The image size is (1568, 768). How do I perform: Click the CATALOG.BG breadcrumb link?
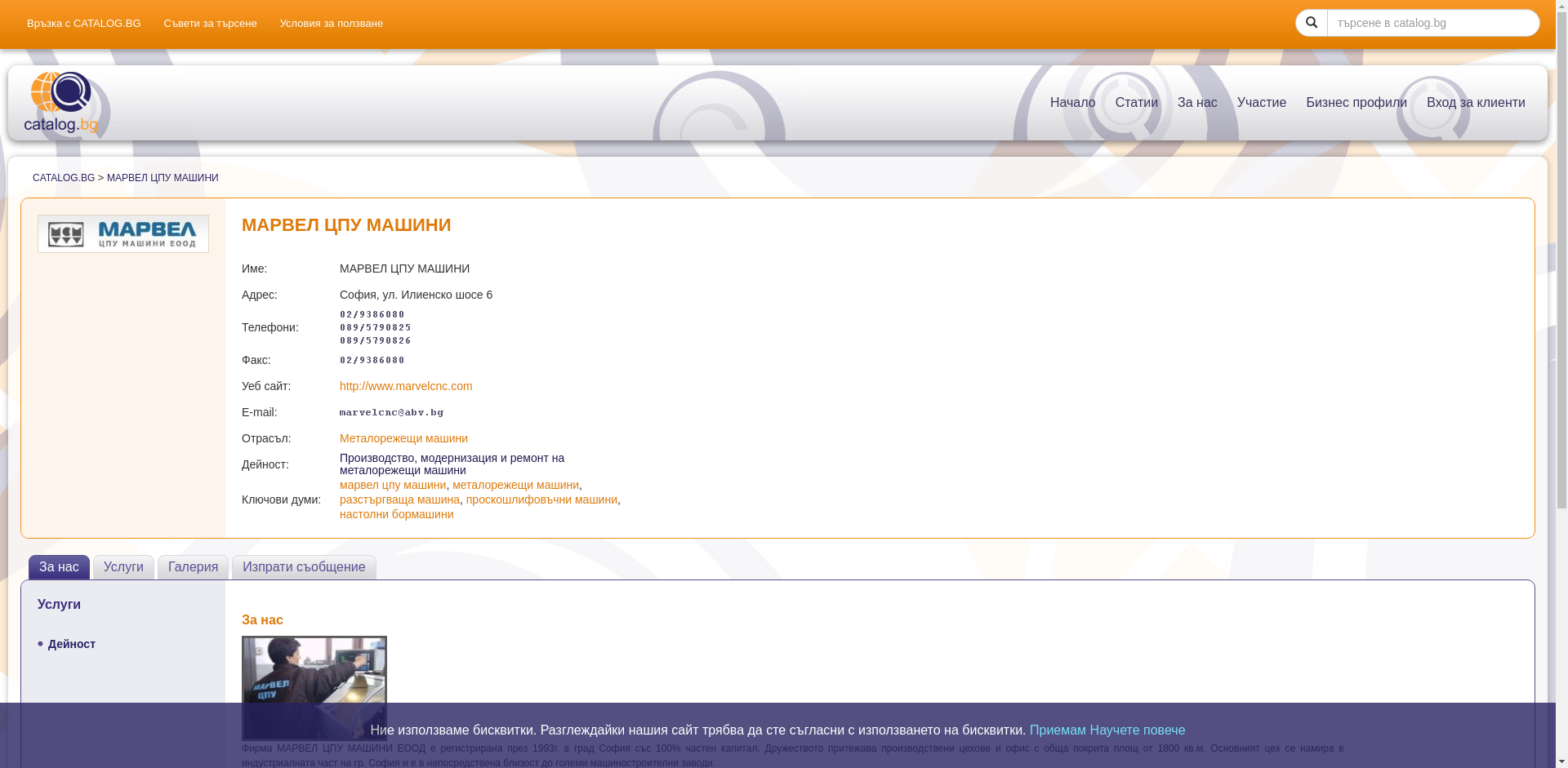click(x=64, y=178)
